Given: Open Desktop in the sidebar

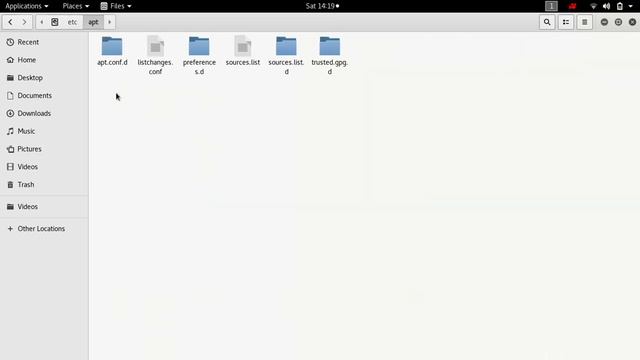Looking at the screenshot, I should tap(44, 78).
